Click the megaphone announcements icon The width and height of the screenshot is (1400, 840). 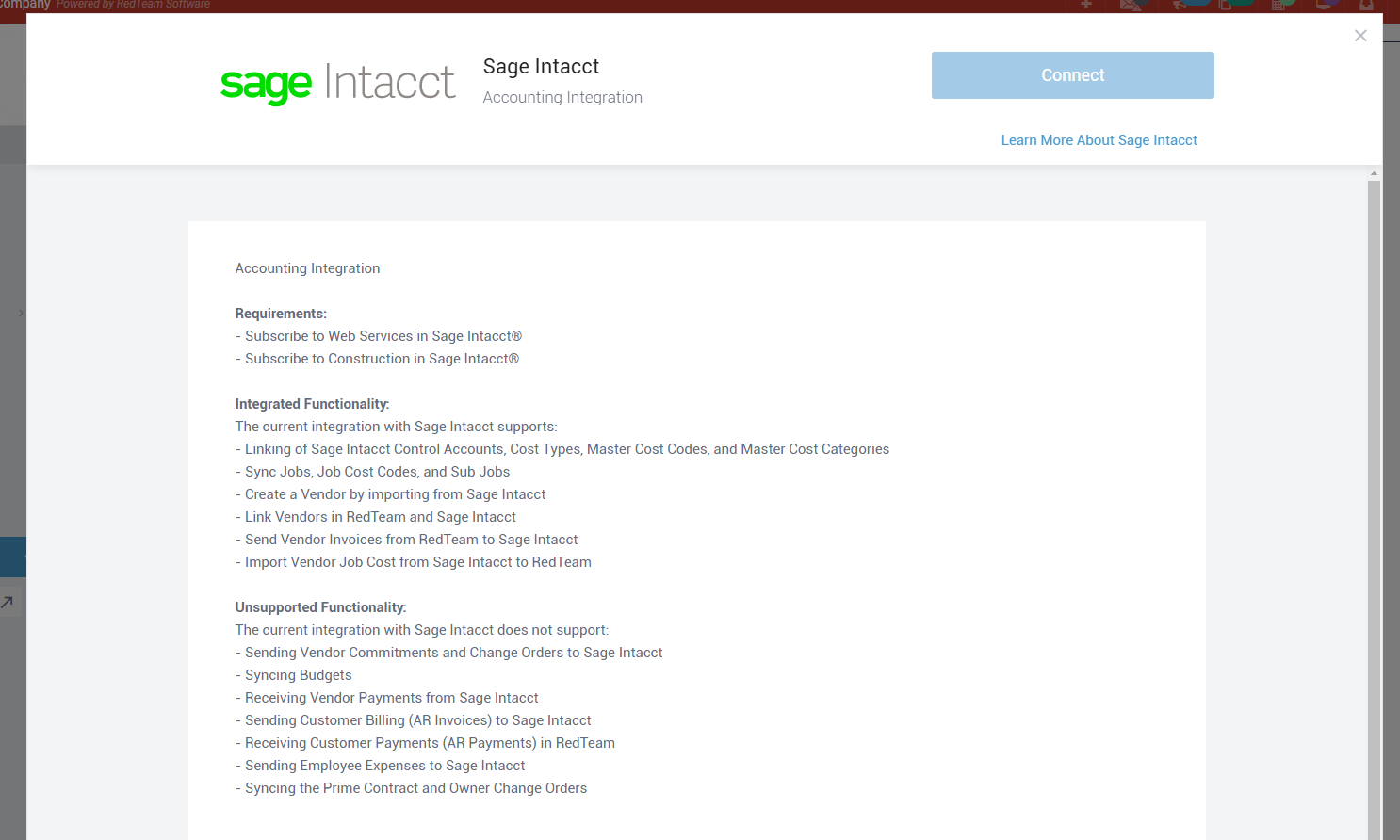1179,5
